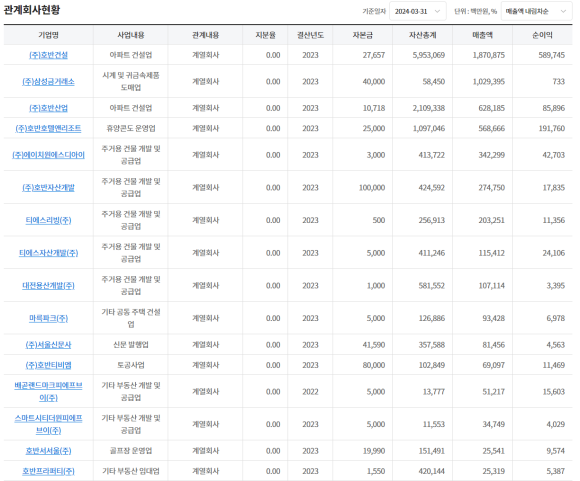Open the (주)호반건설 company link

48,55
